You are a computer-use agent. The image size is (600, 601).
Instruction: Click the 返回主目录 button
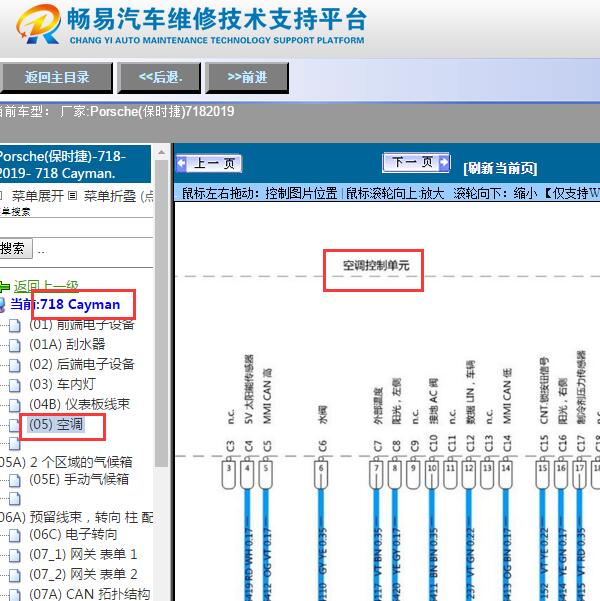click(56, 78)
